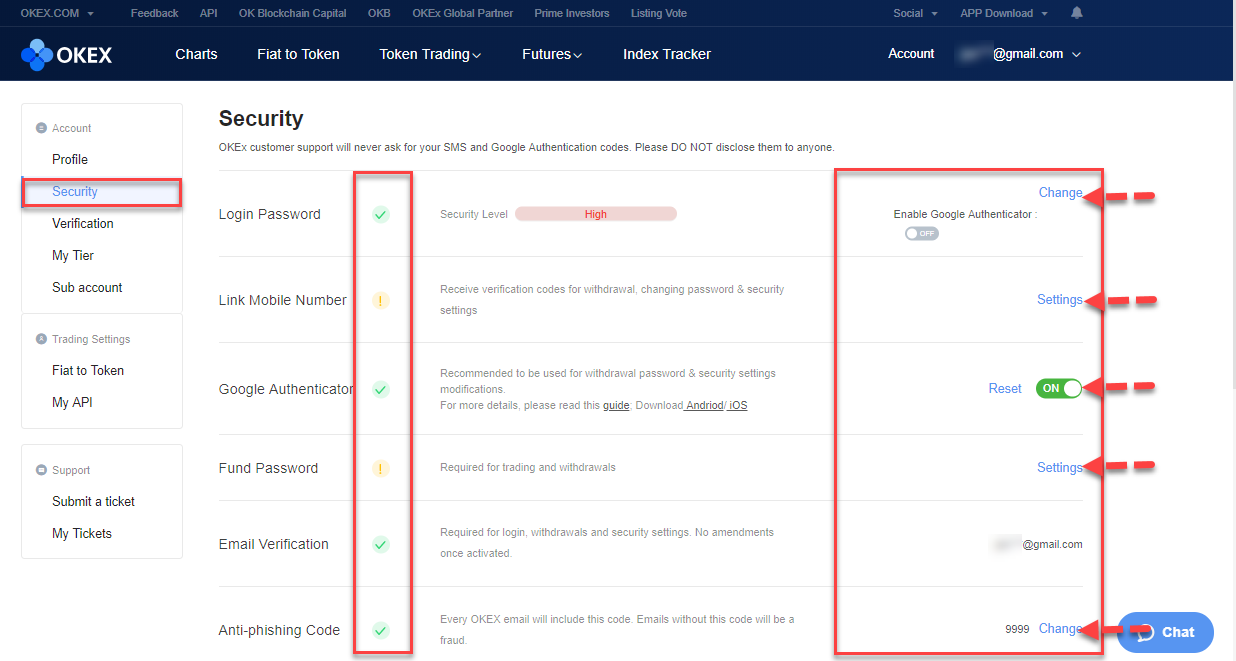Viewport: 1236px width, 661px height.
Task: Click the Anti-phishing Code label
Action: point(279,630)
